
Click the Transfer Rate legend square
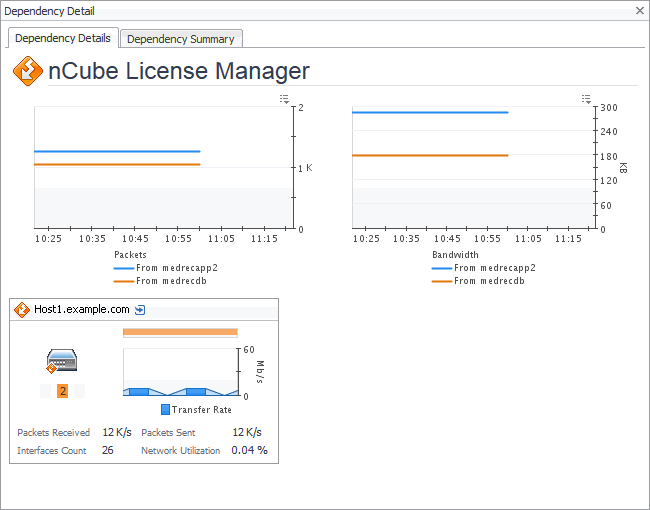166,410
